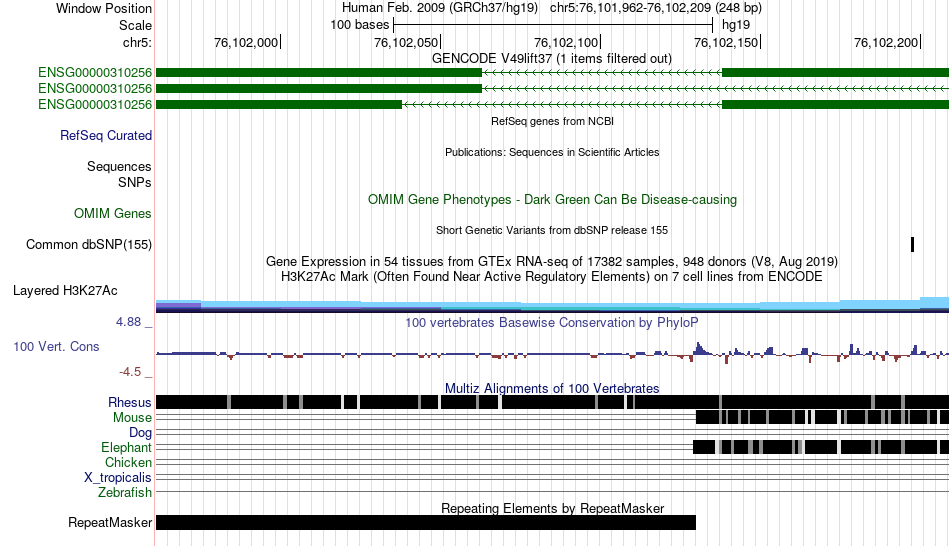950x546 pixels.
Task: Click the GENCODE V49lift37 track title
Action: click(x=552, y=59)
